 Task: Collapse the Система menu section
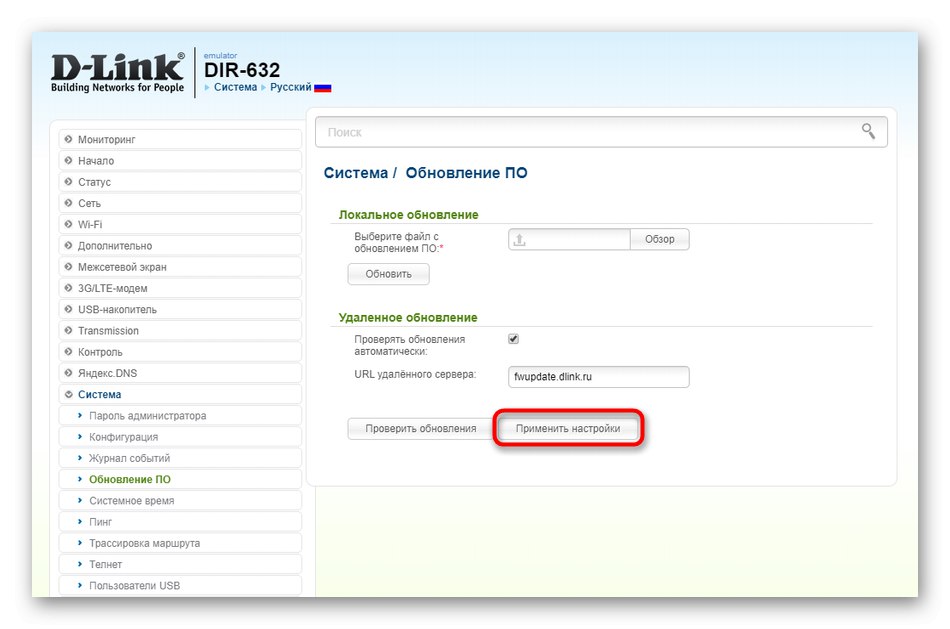pos(181,394)
